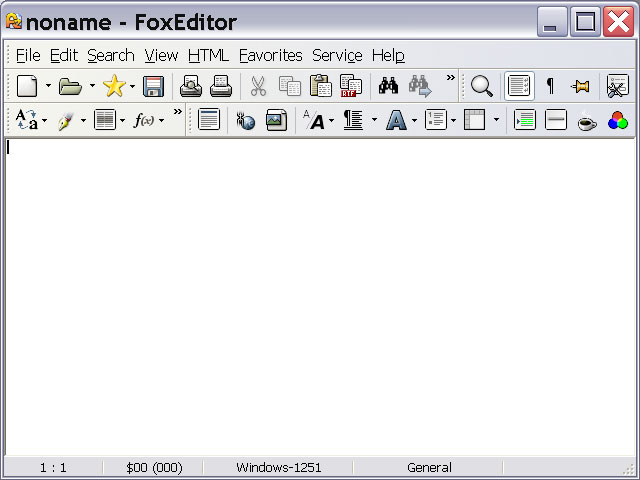This screenshot has width=640, height=480.
Task: Open settings with the wrench-tools icon
Action: (618, 86)
